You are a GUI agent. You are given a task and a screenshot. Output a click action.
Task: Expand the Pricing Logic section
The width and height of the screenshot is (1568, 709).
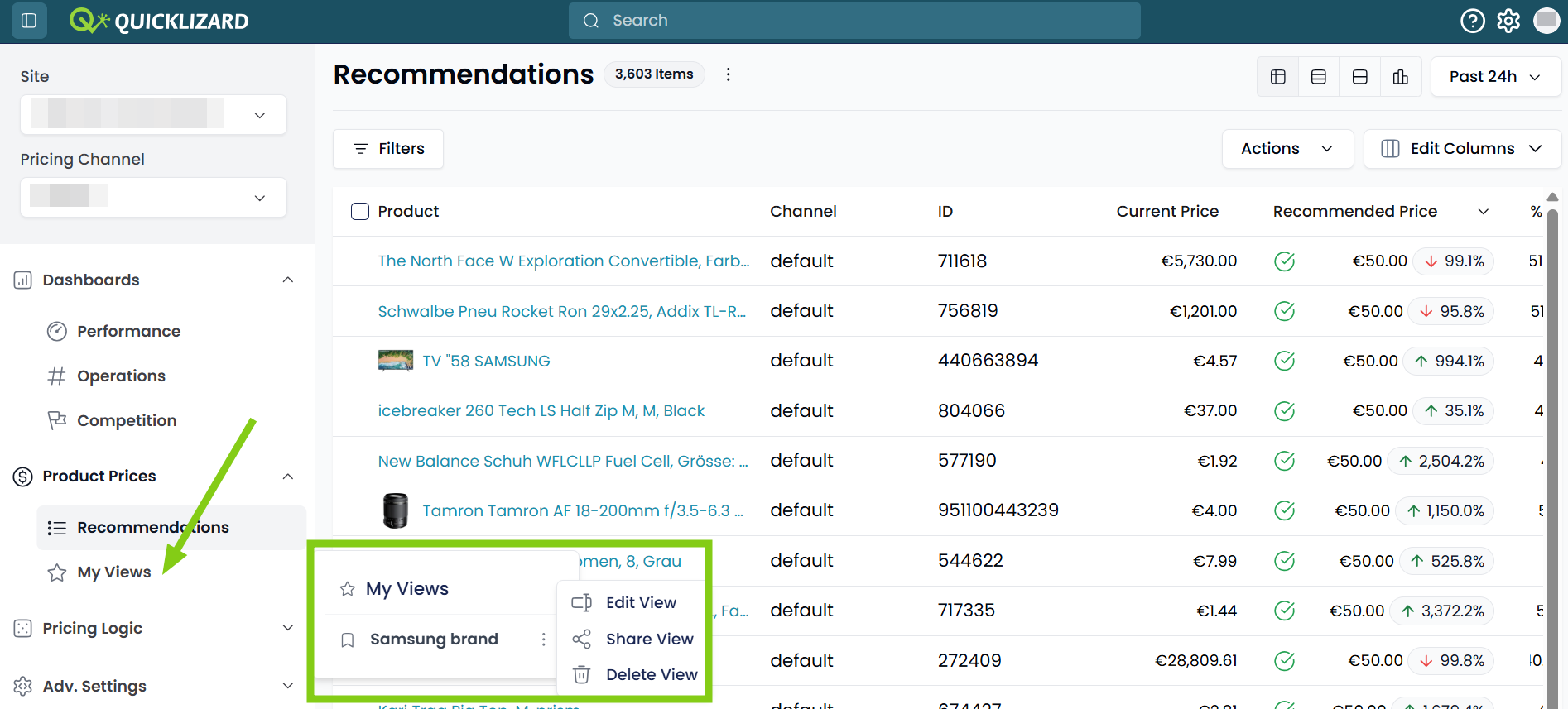coord(287,628)
